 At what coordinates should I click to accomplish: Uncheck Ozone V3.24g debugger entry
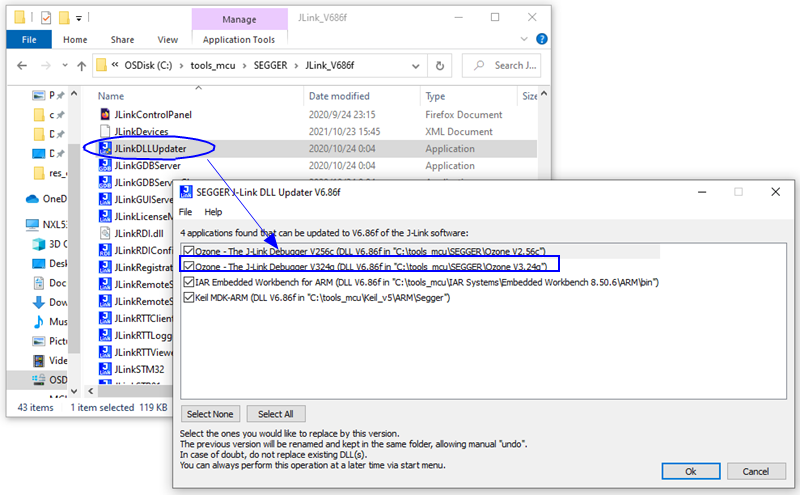click(x=189, y=266)
